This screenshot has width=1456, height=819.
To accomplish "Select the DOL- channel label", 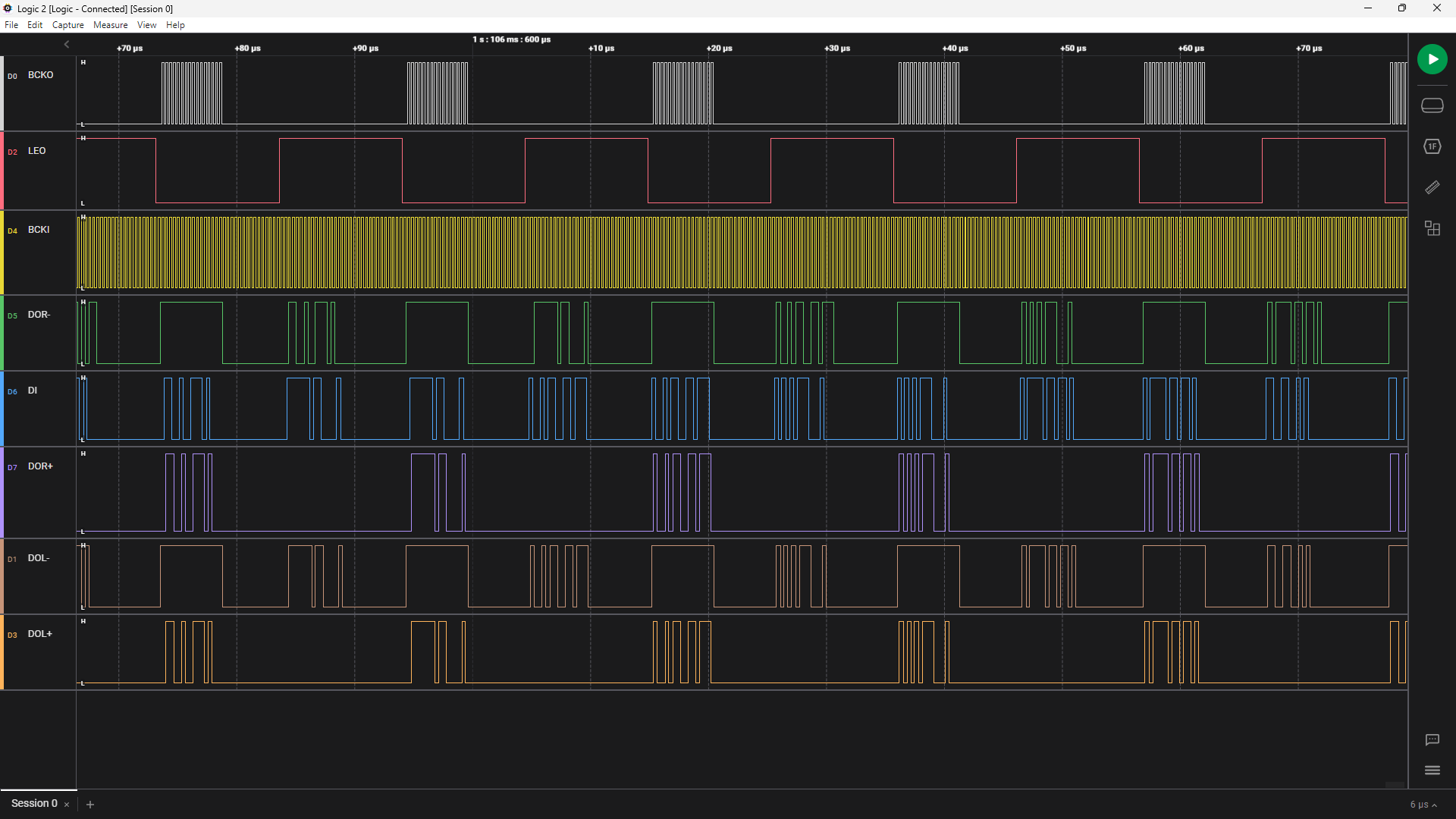I will [x=39, y=558].
